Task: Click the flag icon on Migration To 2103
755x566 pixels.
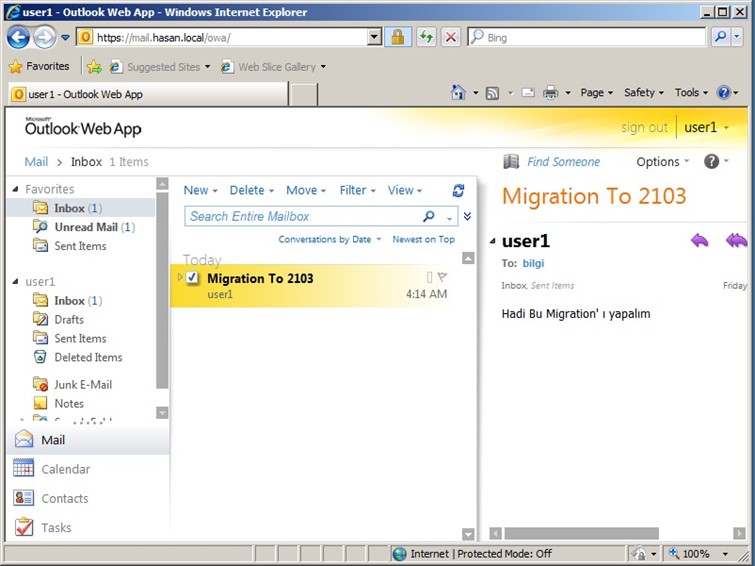Action: [x=443, y=277]
